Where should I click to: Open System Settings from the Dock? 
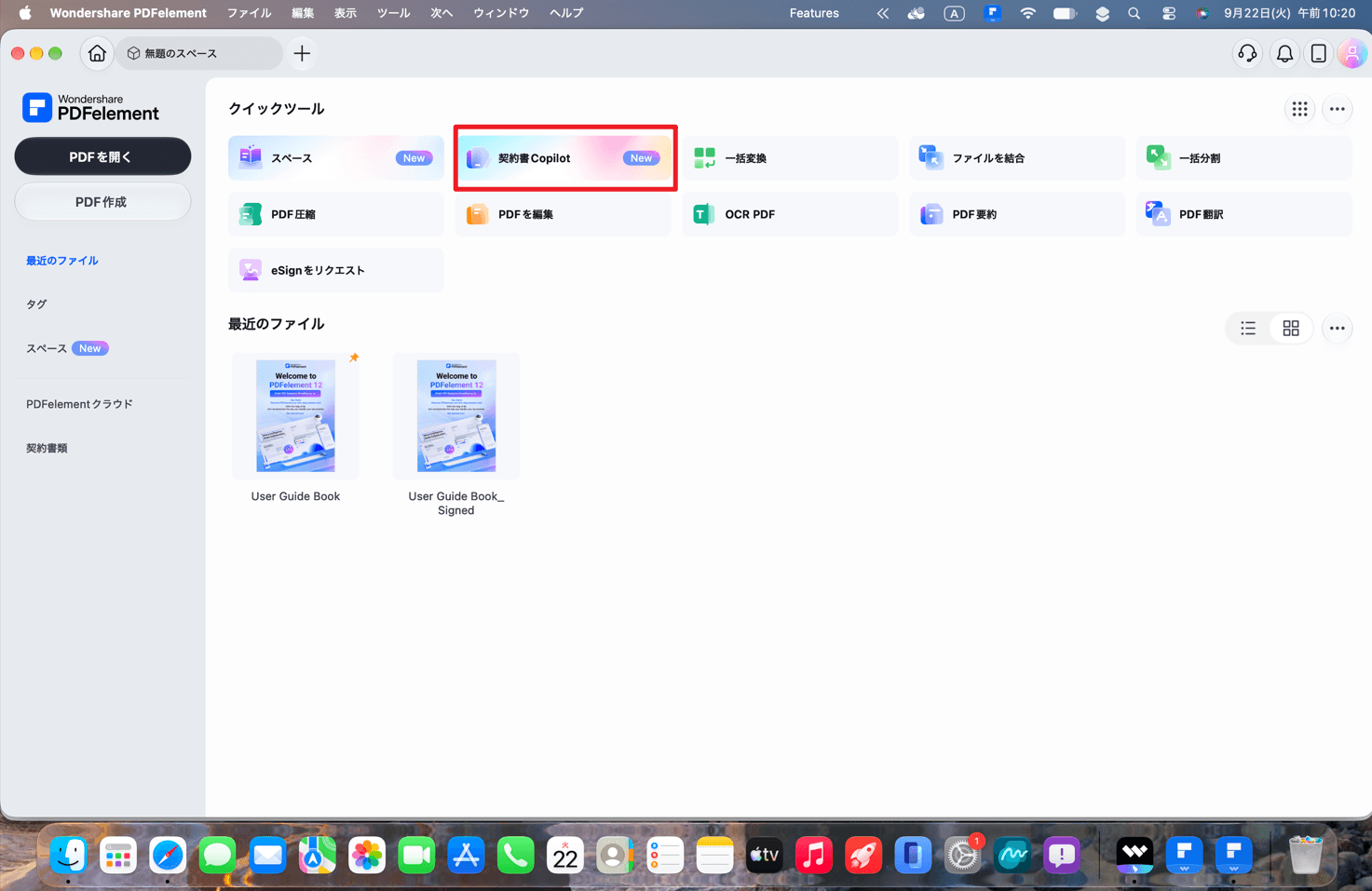(x=962, y=855)
